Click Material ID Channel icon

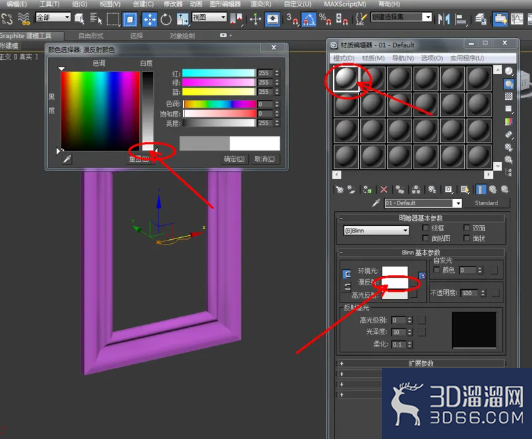[x=448, y=189]
